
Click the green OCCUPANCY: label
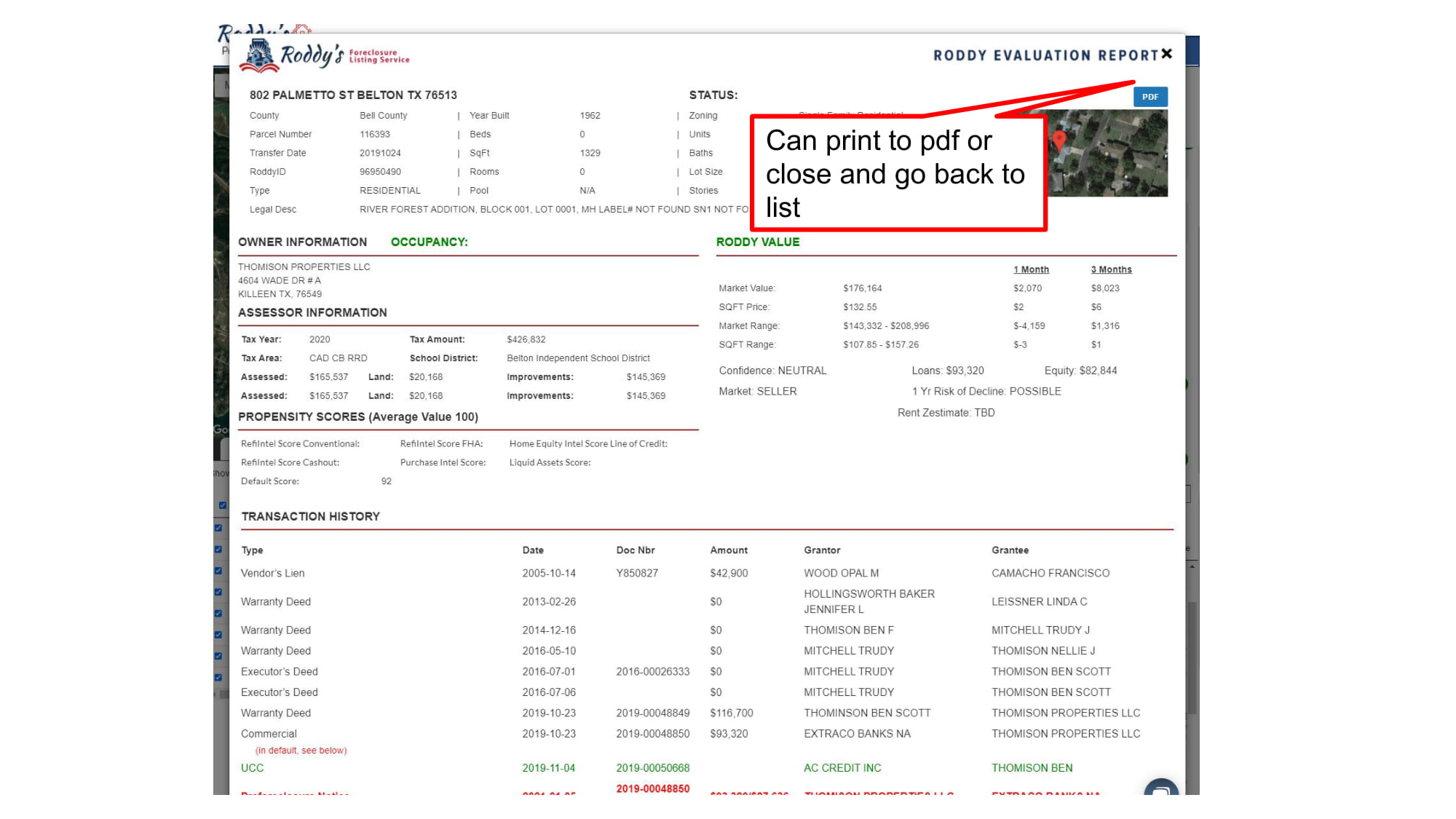(430, 242)
